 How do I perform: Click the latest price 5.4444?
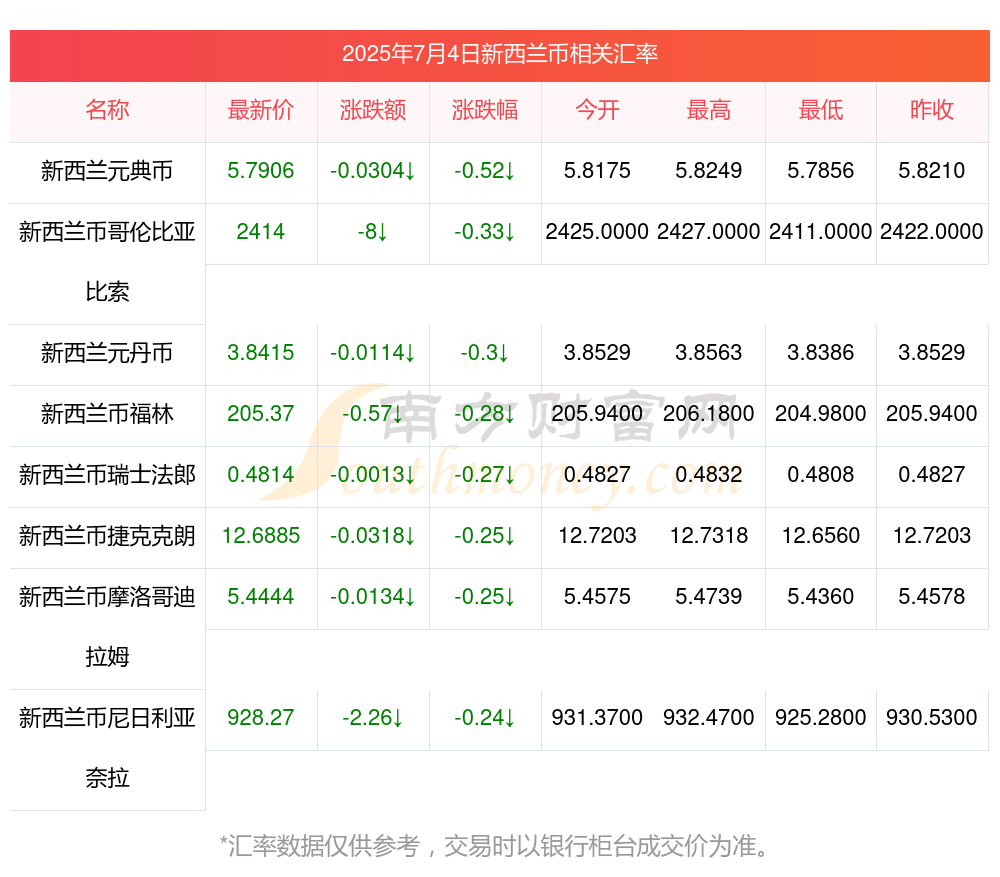(x=261, y=596)
